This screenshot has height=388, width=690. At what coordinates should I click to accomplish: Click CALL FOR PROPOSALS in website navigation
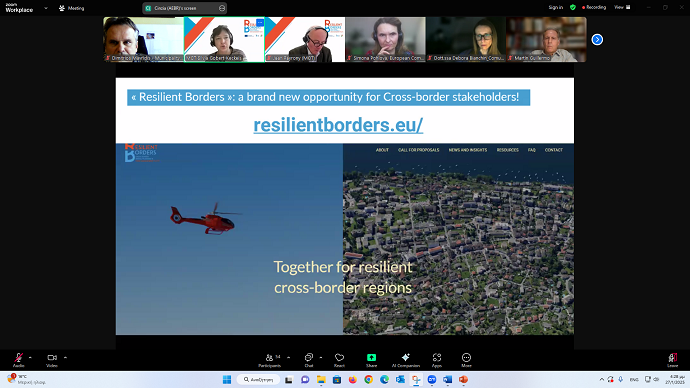pyautogui.click(x=418, y=150)
